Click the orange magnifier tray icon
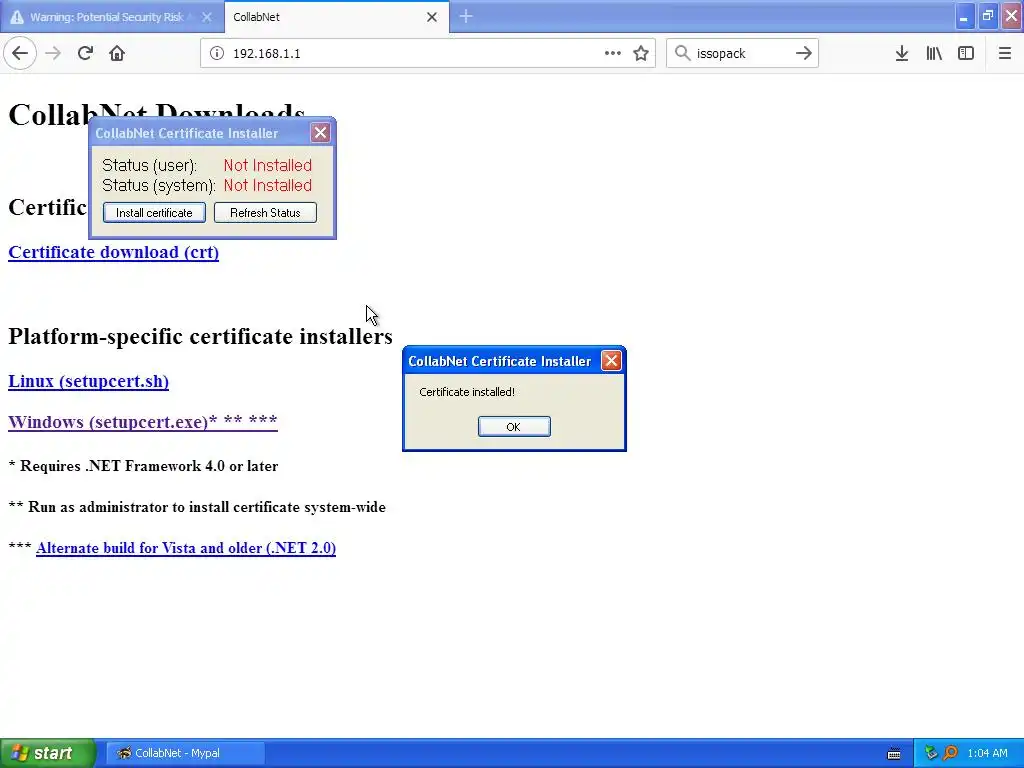The width and height of the screenshot is (1024, 768). (x=950, y=753)
